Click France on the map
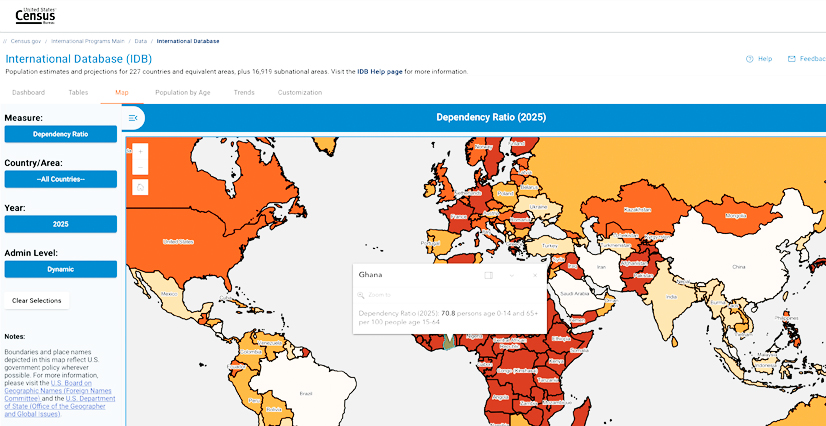The image size is (826, 426). [x=459, y=216]
